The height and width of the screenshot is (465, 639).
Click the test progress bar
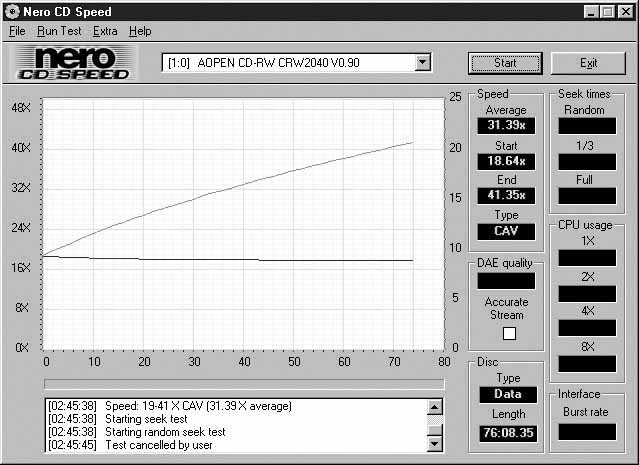[244, 384]
